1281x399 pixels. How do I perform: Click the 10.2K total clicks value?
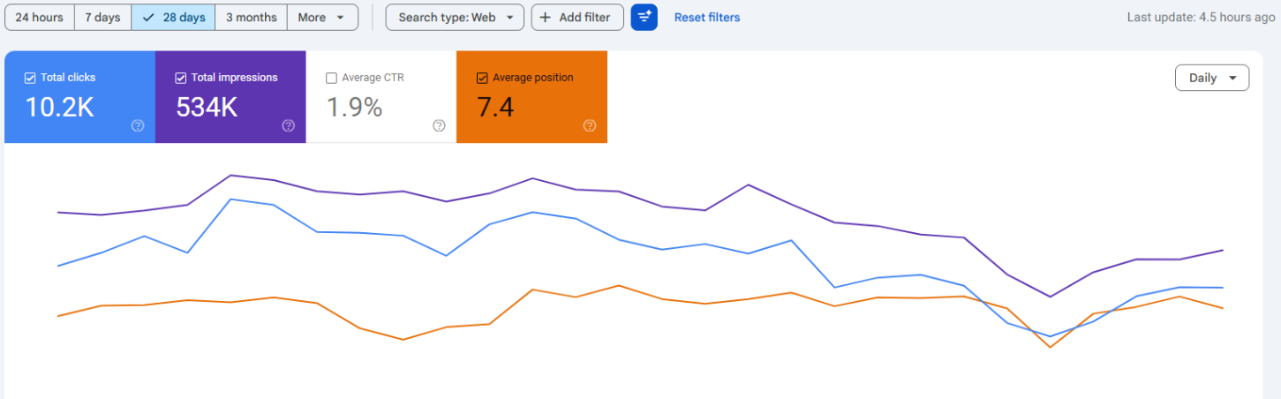tap(59, 108)
